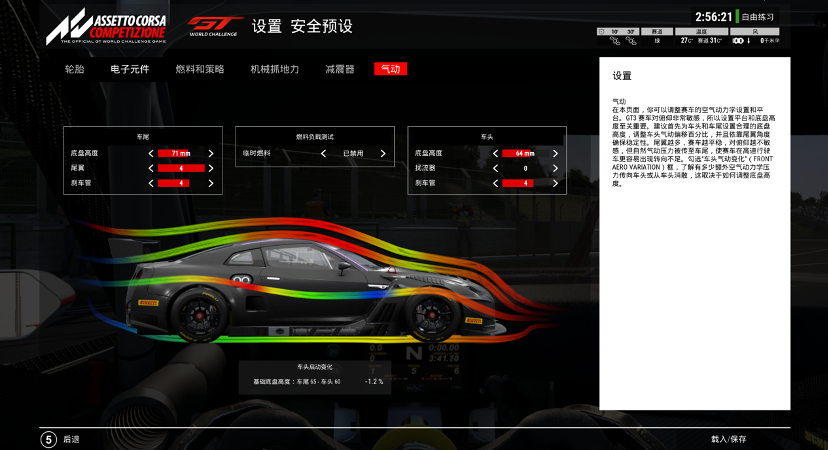
Task: Decrease rear brake duct (车尾 刹车管)
Action: (x=151, y=183)
